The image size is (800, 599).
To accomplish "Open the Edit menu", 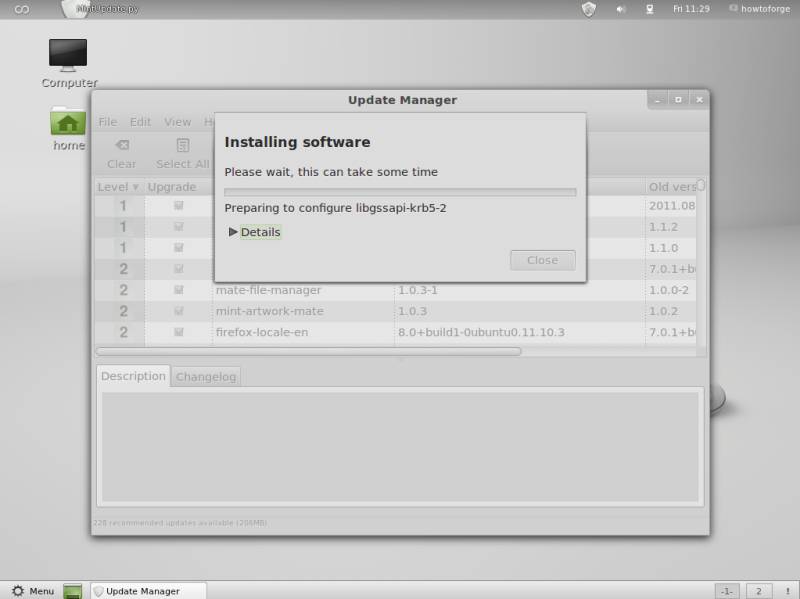I will (140, 122).
